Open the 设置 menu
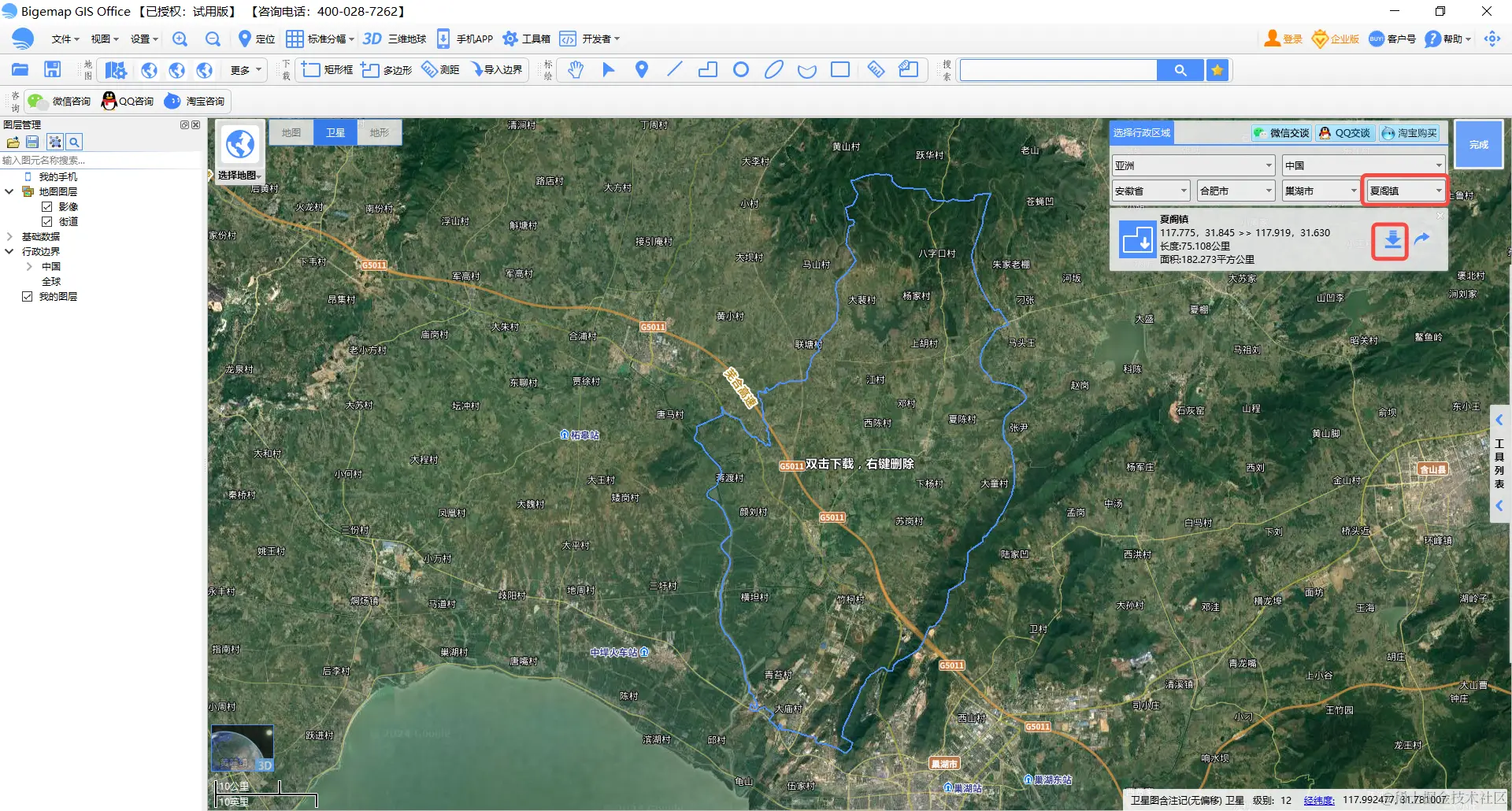Viewport: 1512px width, 811px height. click(144, 39)
